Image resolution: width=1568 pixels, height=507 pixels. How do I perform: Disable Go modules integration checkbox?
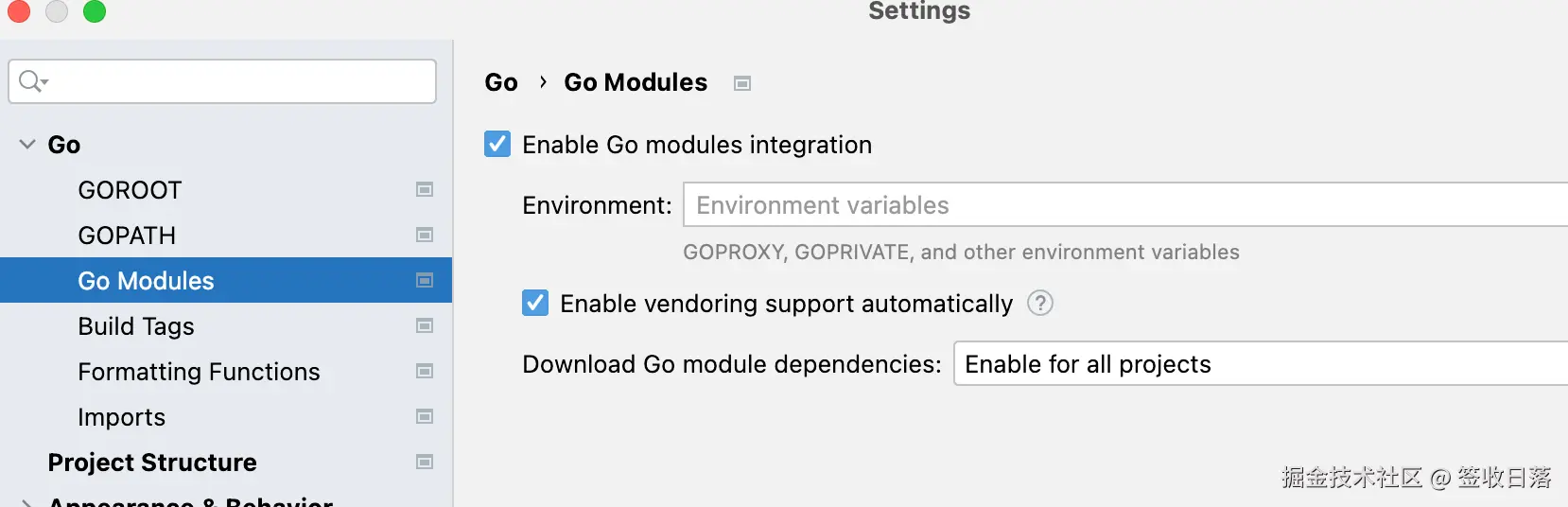coord(497,145)
